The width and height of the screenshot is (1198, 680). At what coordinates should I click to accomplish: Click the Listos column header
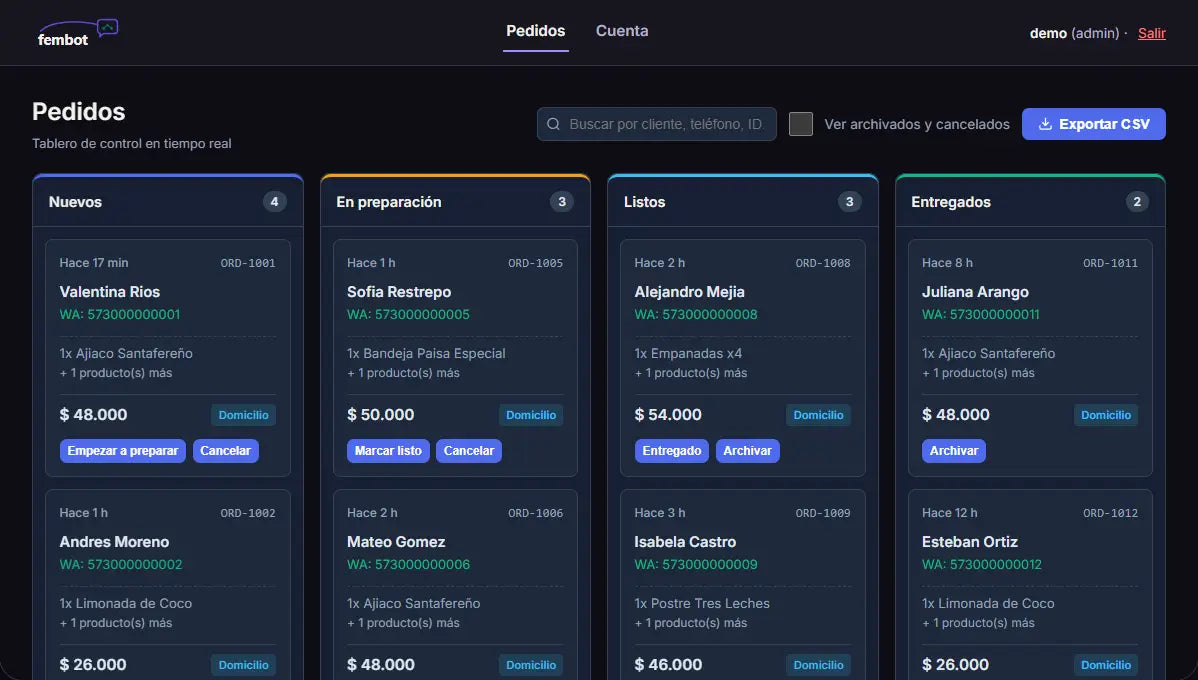pos(743,202)
